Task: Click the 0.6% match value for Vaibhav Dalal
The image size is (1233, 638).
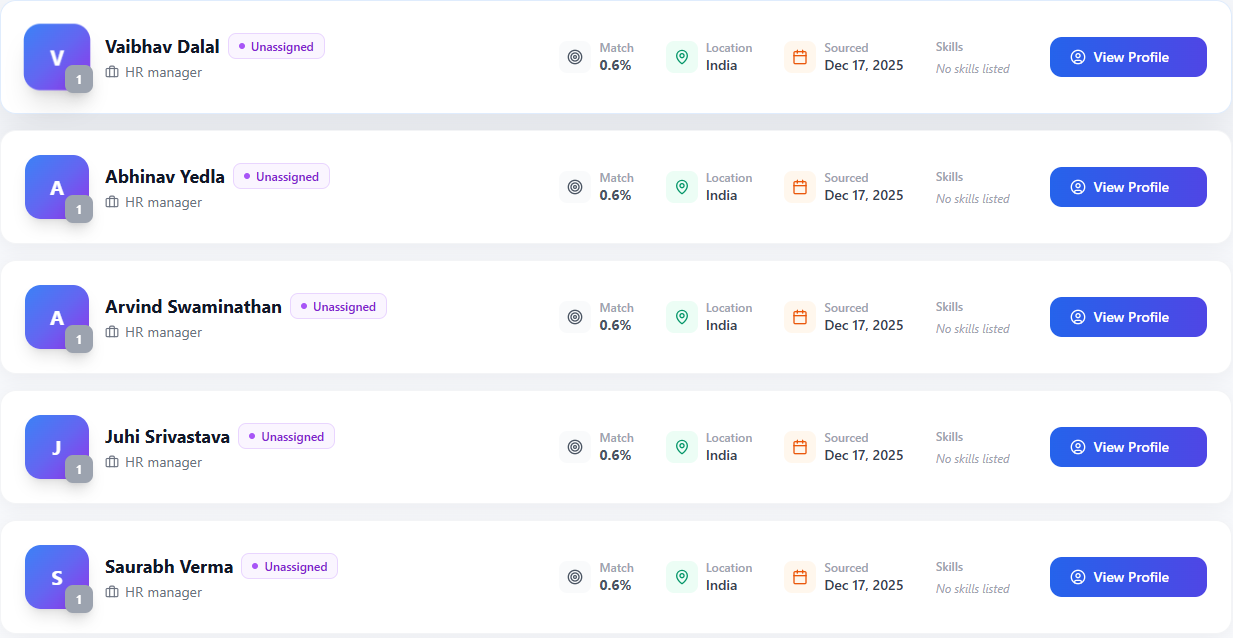Action: (615, 66)
